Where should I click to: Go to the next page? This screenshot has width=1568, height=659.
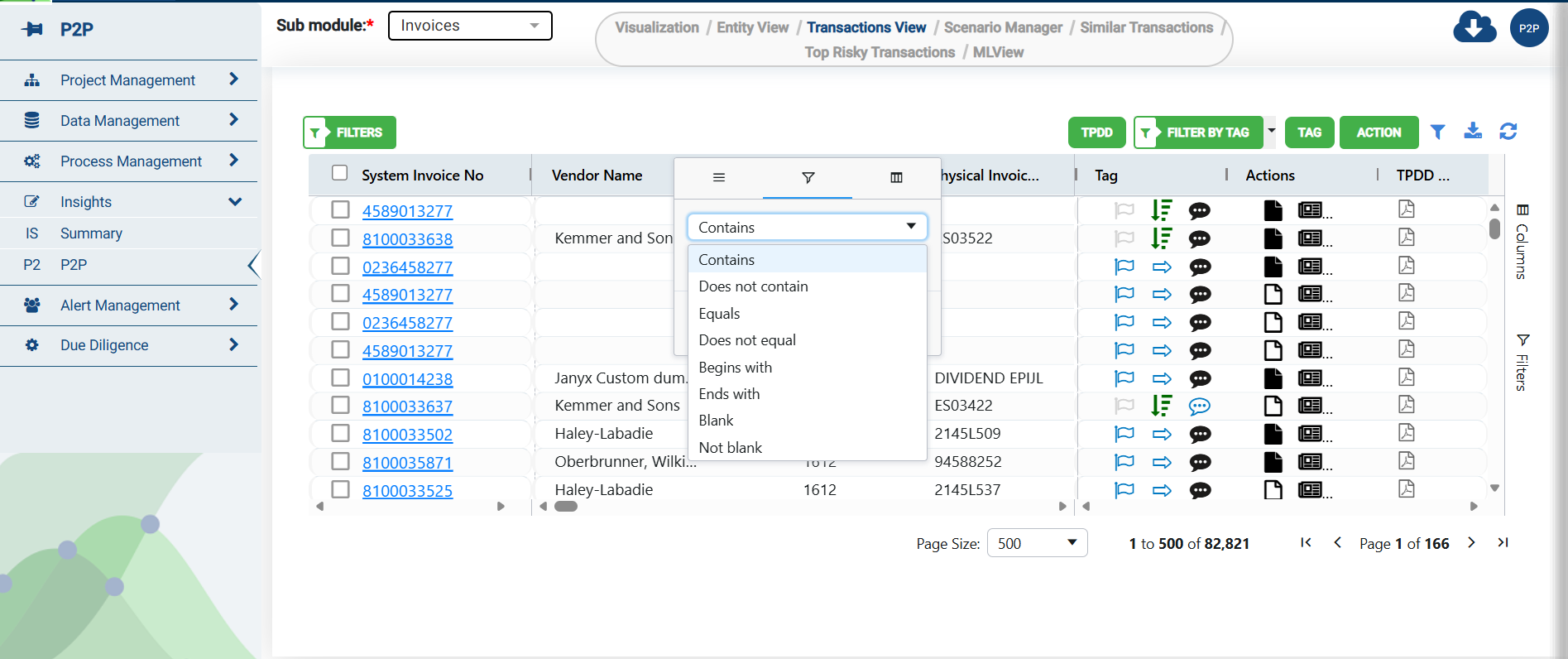click(x=1471, y=543)
